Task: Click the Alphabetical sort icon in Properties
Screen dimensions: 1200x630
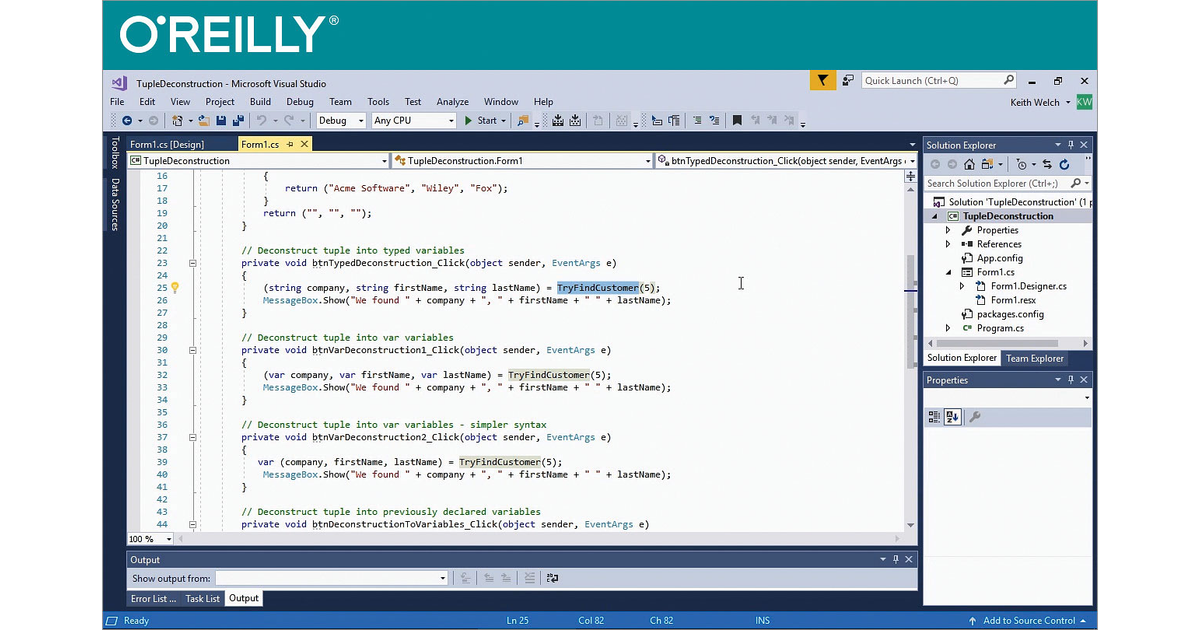Action: coord(953,417)
